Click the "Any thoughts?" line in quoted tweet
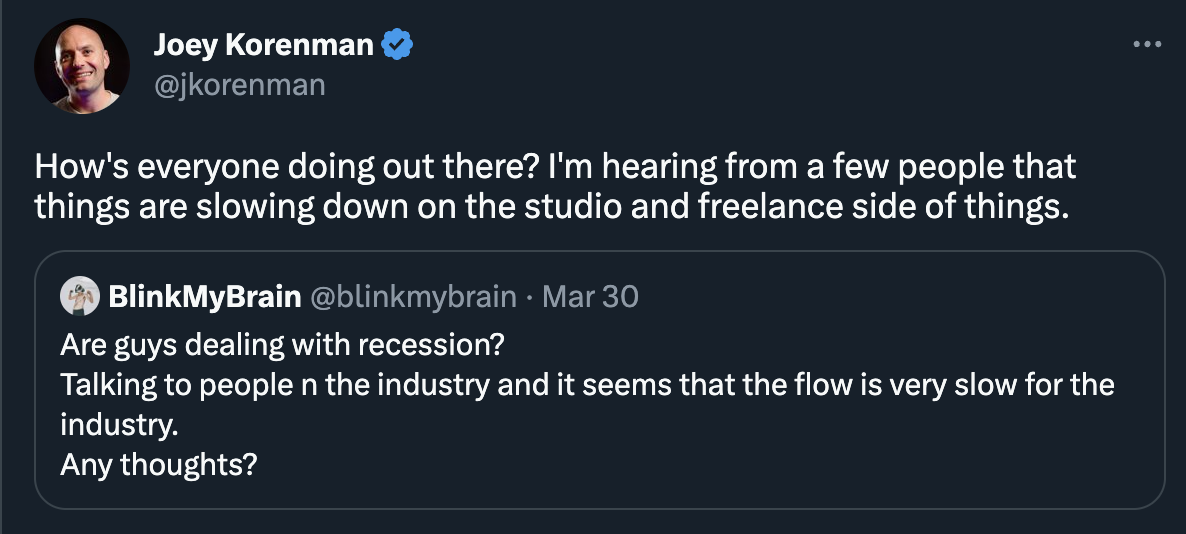The height and width of the screenshot is (534, 1186). tap(158, 465)
